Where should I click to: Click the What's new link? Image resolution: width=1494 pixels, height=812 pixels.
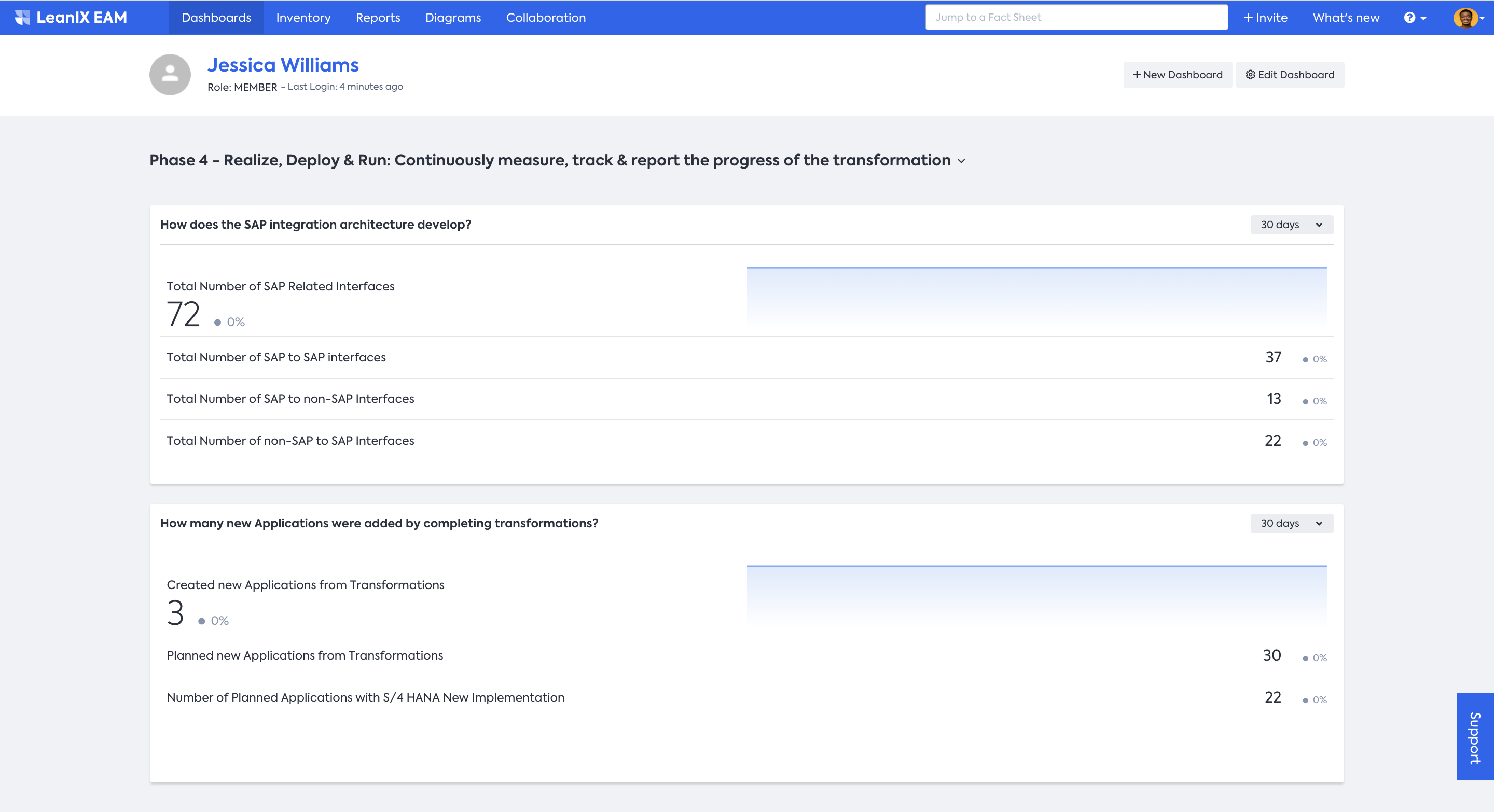[1347, 17]
